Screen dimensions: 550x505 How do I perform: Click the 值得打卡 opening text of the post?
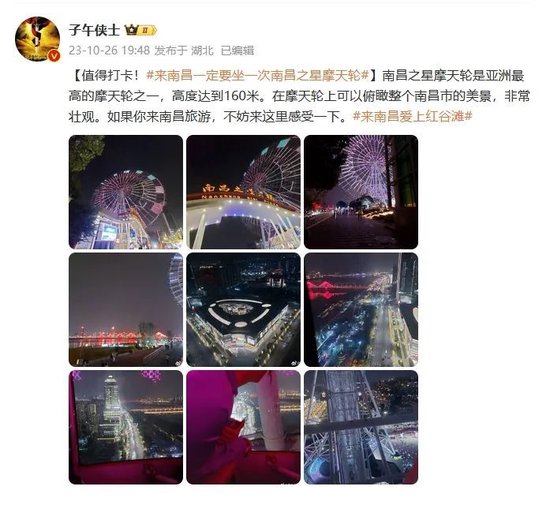107,75
